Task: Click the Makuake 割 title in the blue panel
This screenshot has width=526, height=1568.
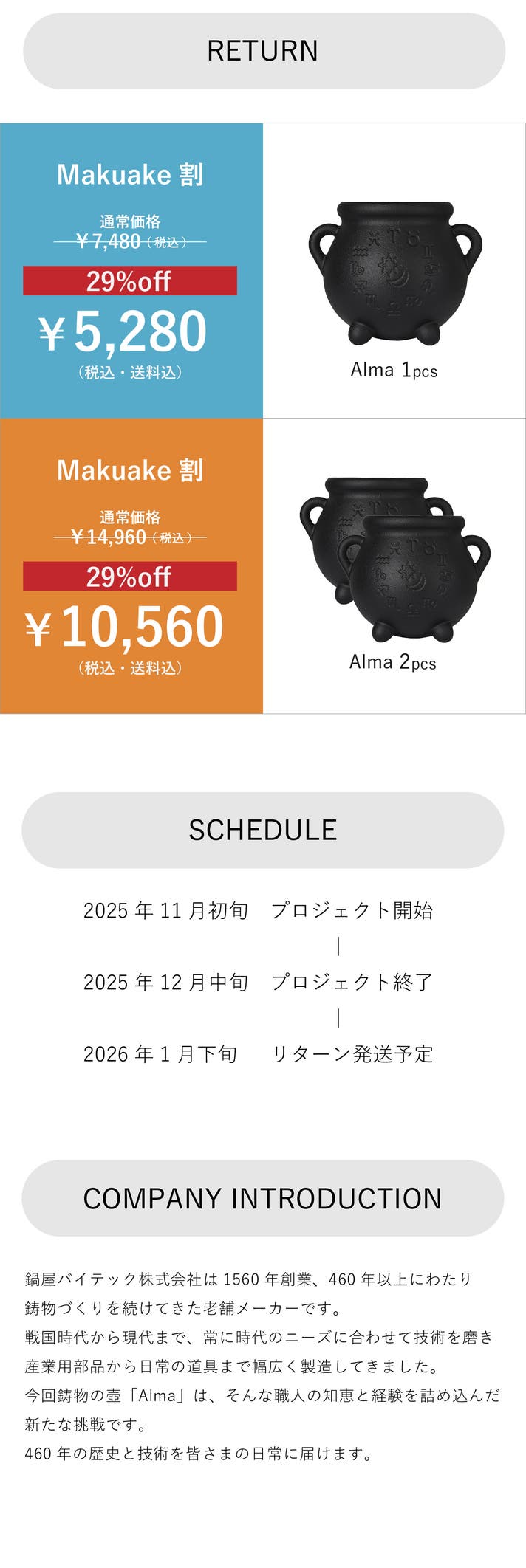Action: pyautogui.click(x=130, y=175)
